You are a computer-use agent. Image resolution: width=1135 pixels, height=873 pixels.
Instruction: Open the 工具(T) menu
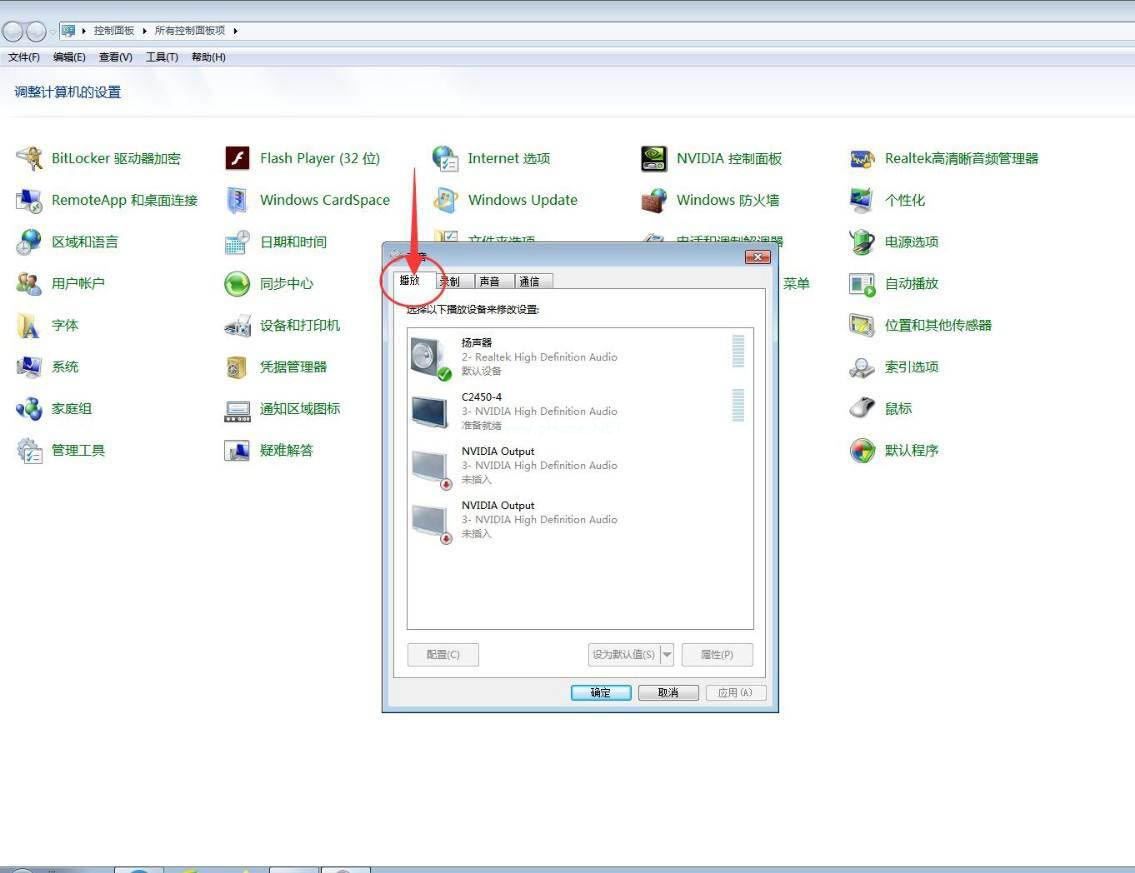162,57
